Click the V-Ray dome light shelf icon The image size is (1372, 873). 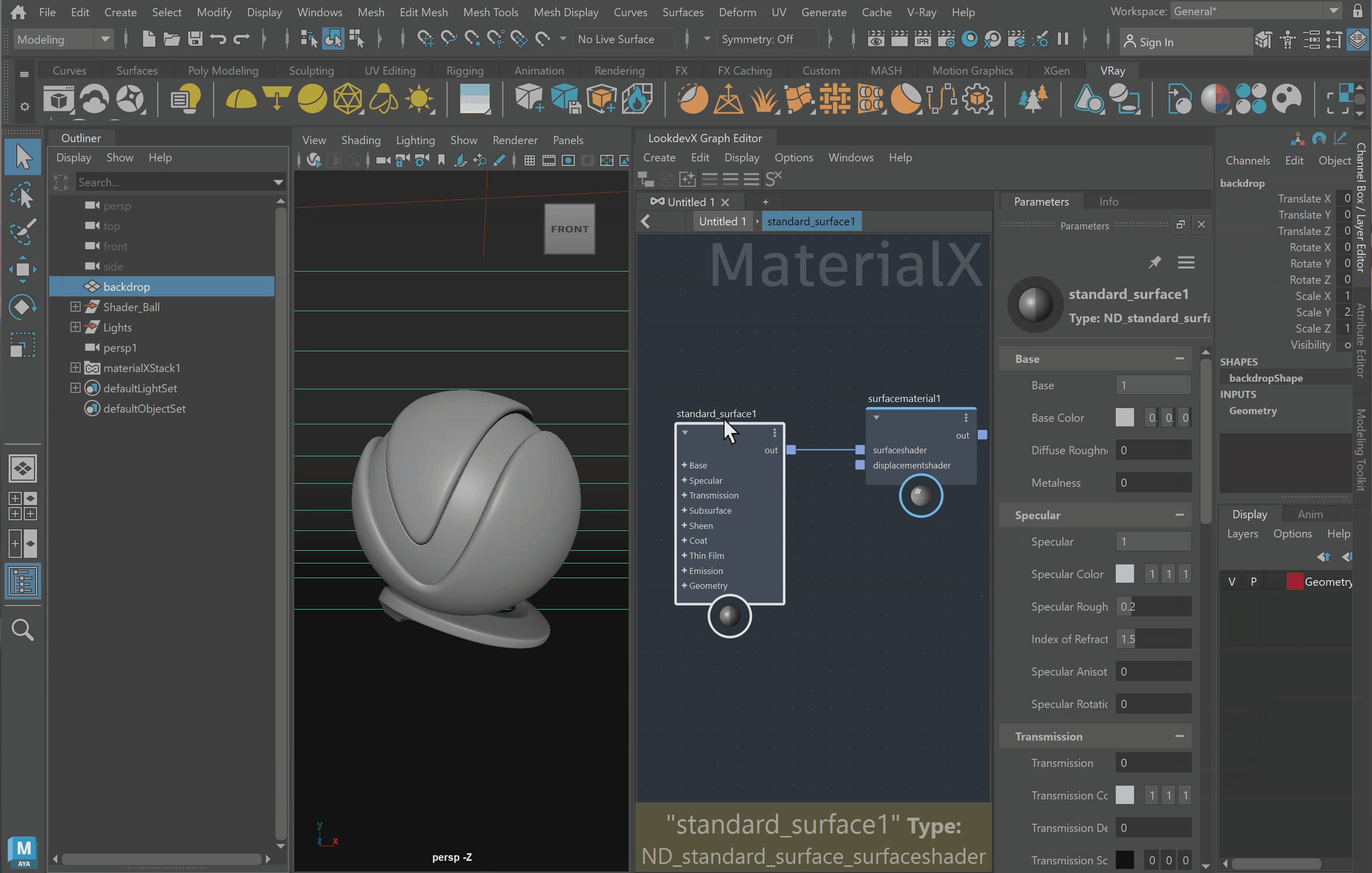coord(241,99)
